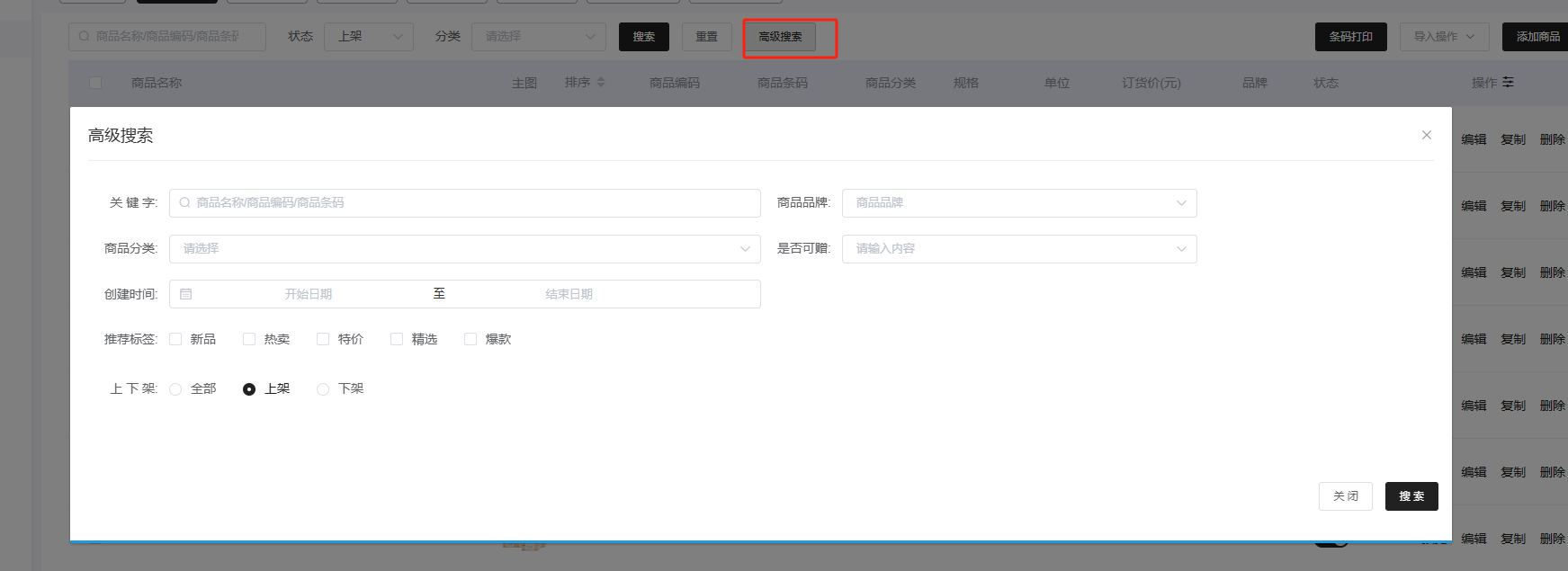Screen dimensions: 1568x571
Task: Click the column settings icon beside 操作
Action: click(1508, 83)
